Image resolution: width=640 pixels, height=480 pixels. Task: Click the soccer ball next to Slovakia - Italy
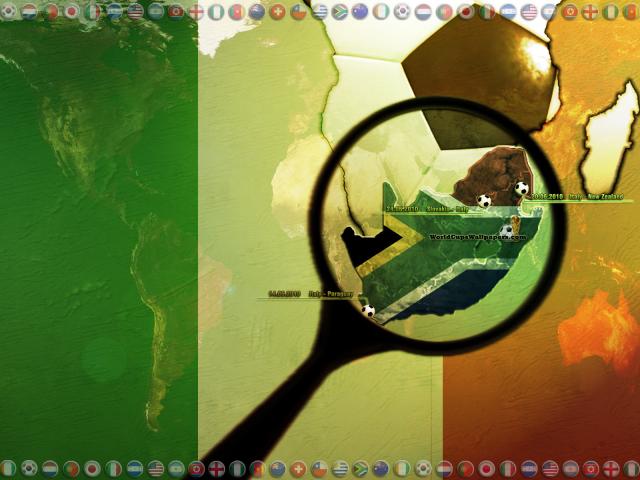484,201
